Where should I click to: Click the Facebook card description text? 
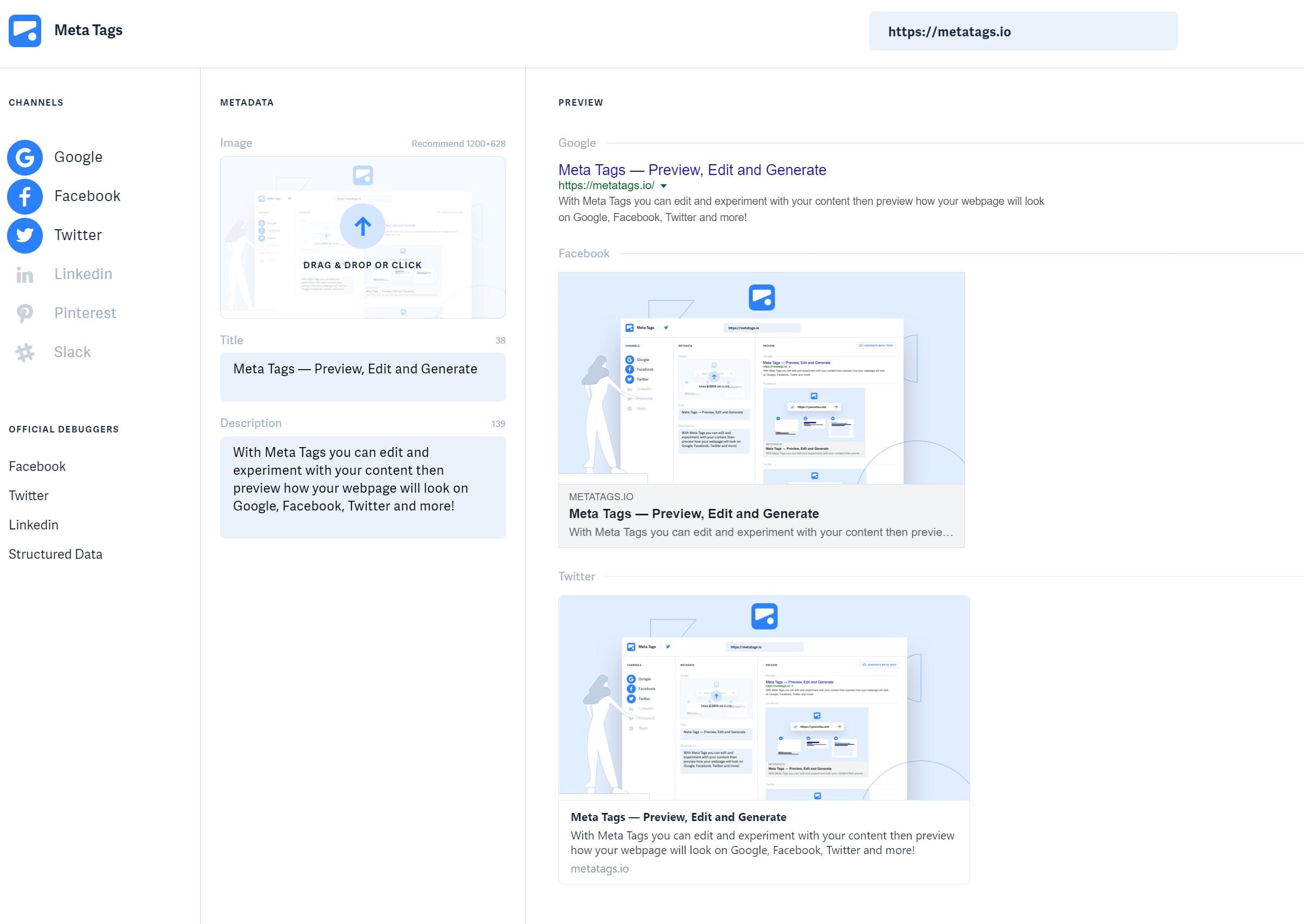tap(761, 533)
